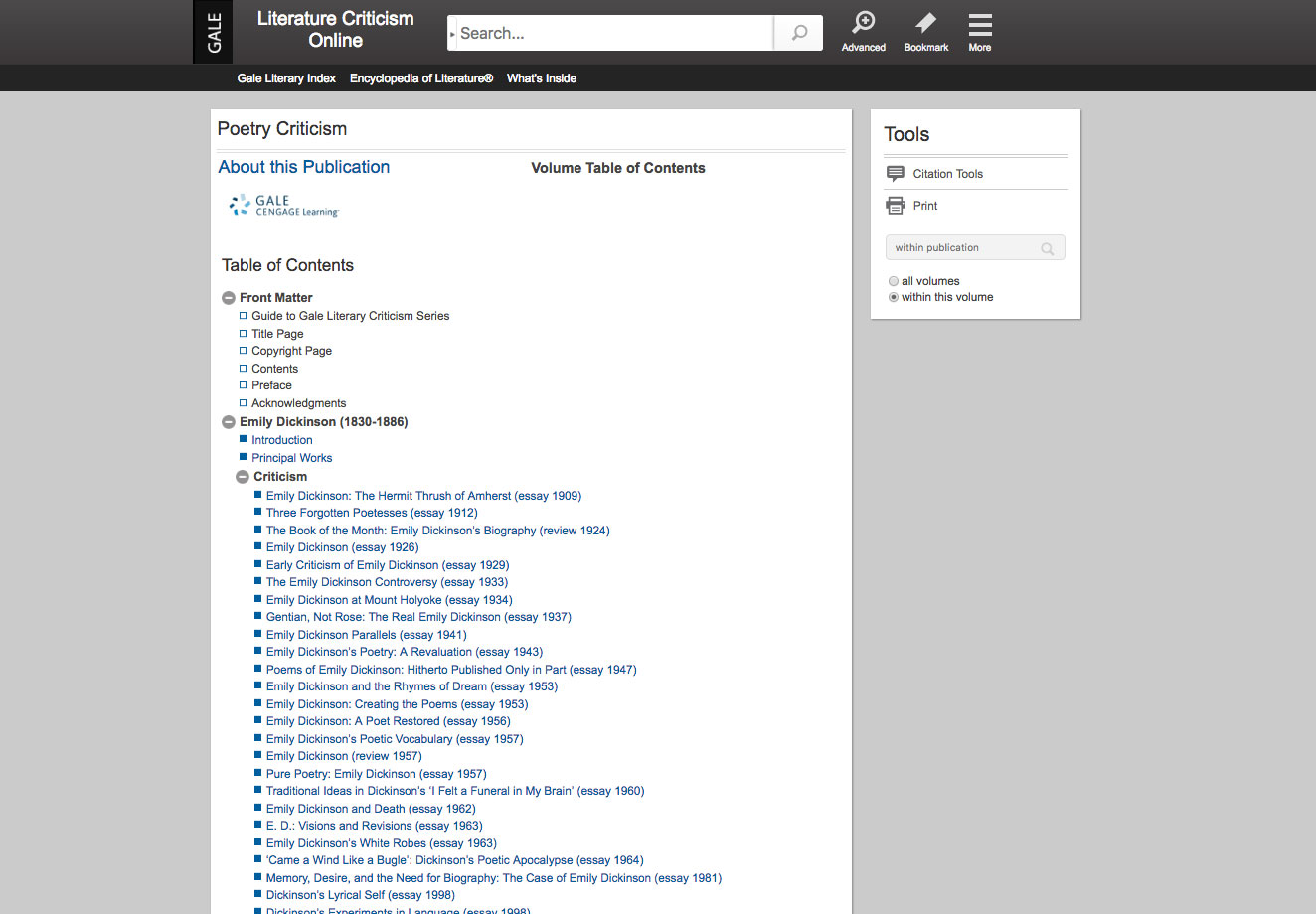This screenshot has height=914, width=1316.
Task: Open I Felt a Funeral essay 1960
Action: tap(455, 791)
